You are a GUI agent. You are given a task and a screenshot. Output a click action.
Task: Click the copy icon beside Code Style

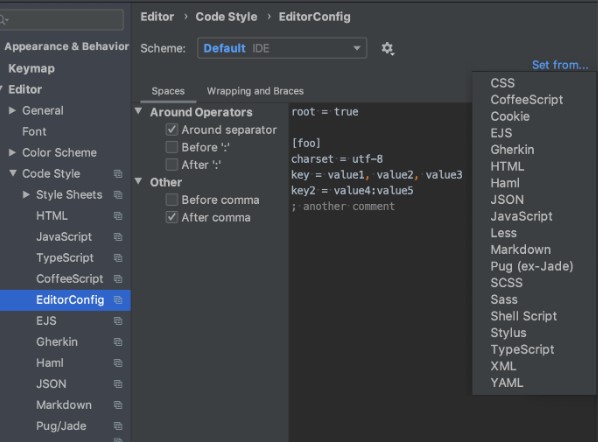coord(118,174)
